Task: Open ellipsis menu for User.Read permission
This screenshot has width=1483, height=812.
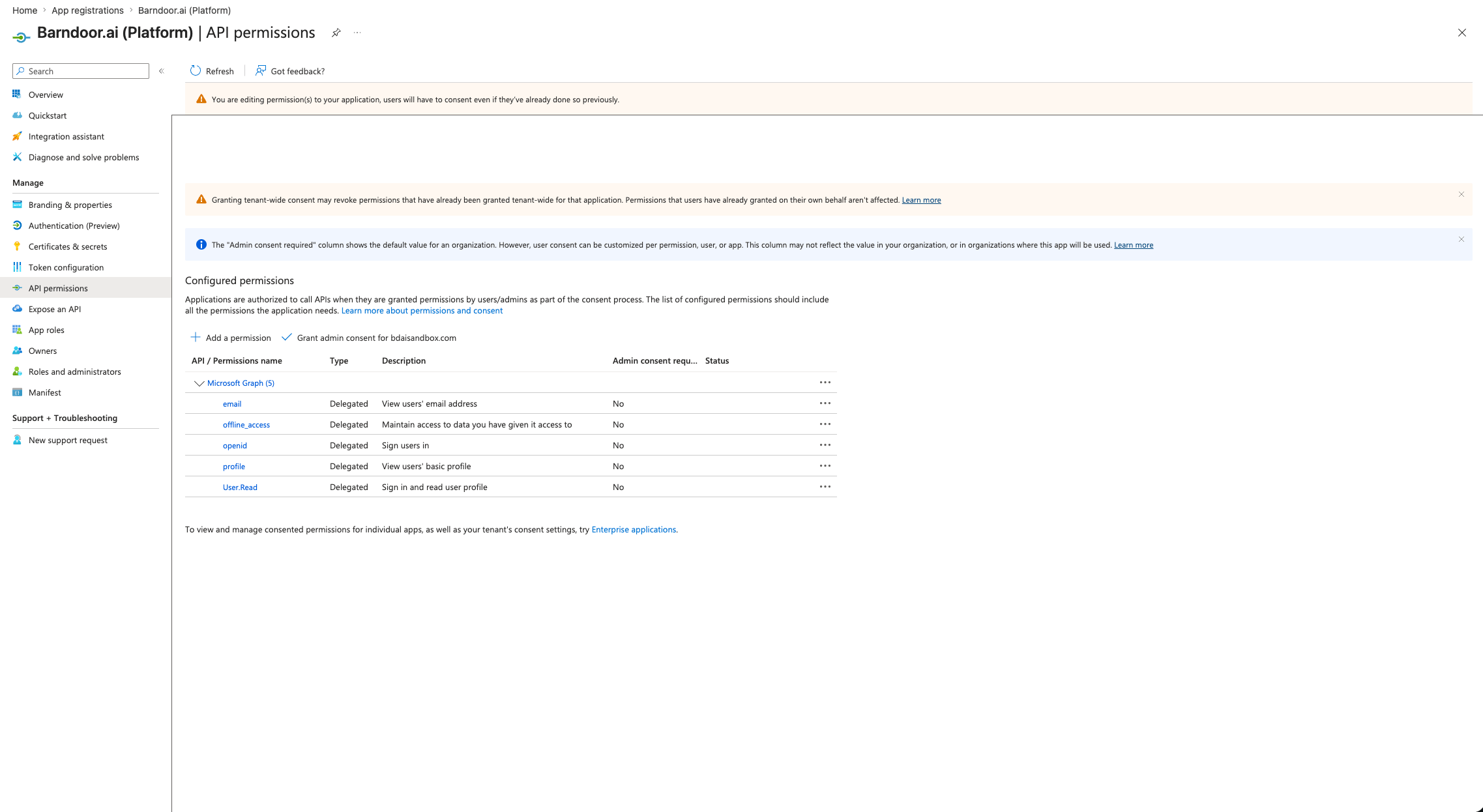Action: click(825, 487)
